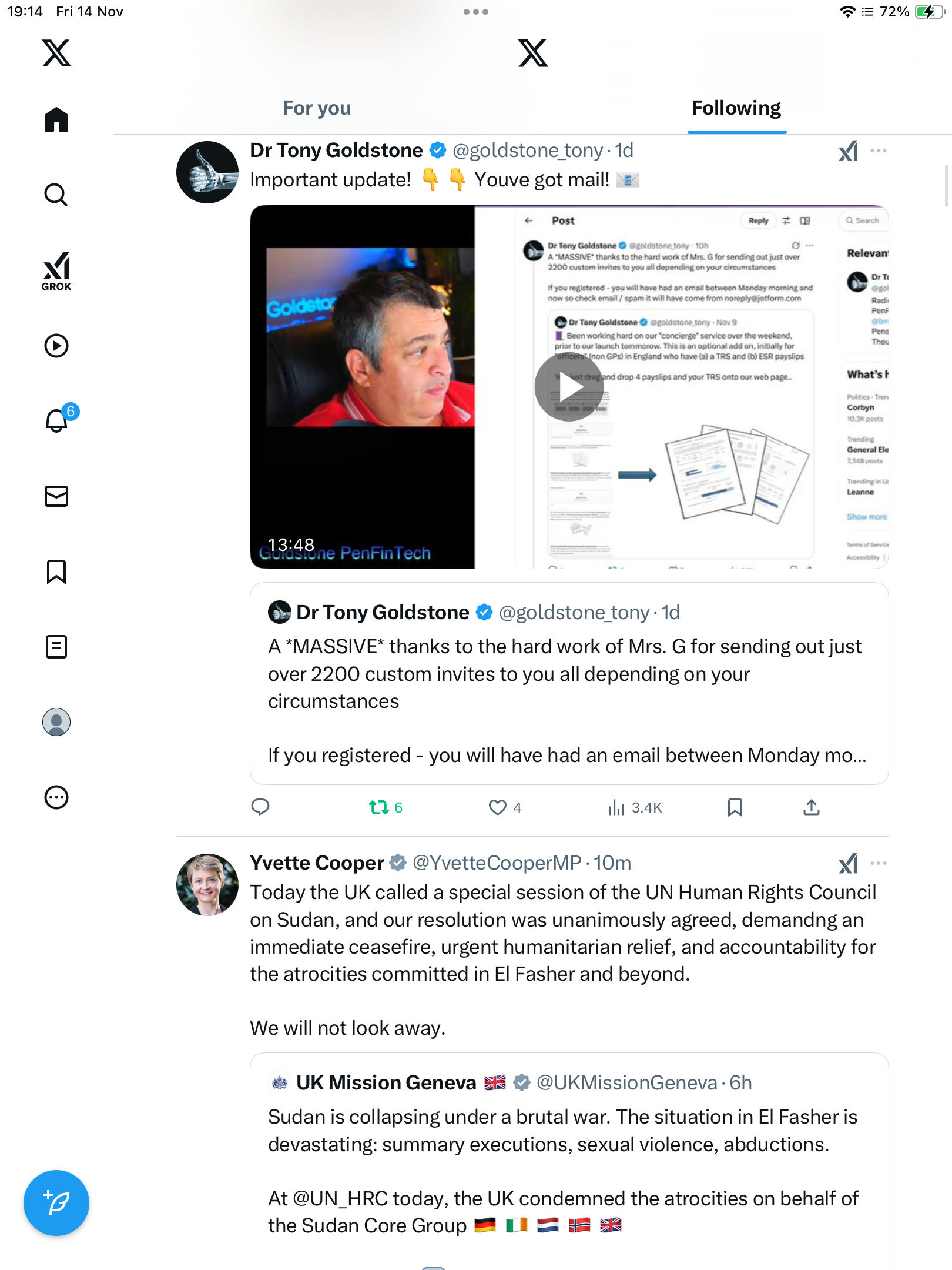Bookmark Dr Tony Goldstone's post
The height and width of the screenshot is (1270, 952).
[735, 807]
